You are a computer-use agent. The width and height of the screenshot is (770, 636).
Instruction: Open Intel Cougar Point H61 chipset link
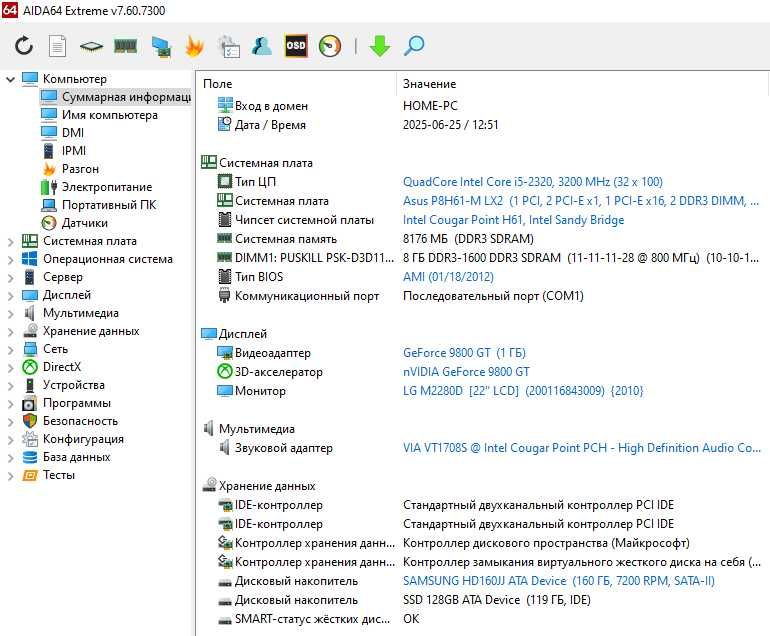coord(513,220)
